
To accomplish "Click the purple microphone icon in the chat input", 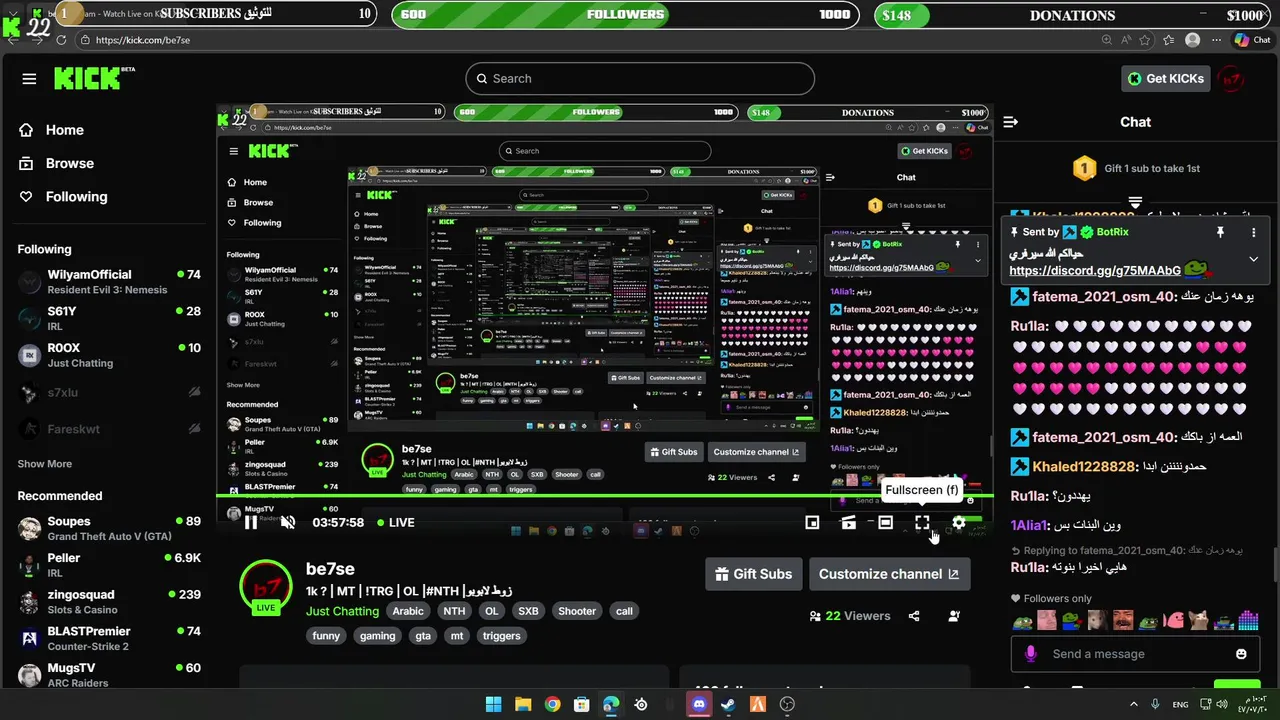I will click(1031, 654).
